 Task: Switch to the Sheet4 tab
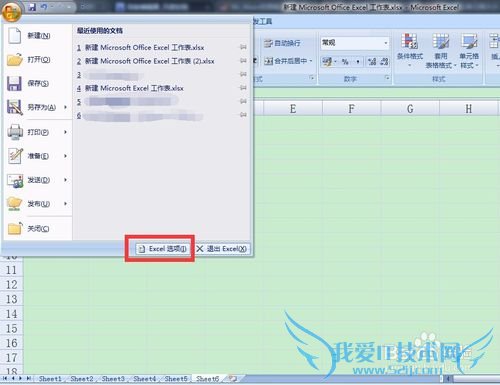pos(144,379)
